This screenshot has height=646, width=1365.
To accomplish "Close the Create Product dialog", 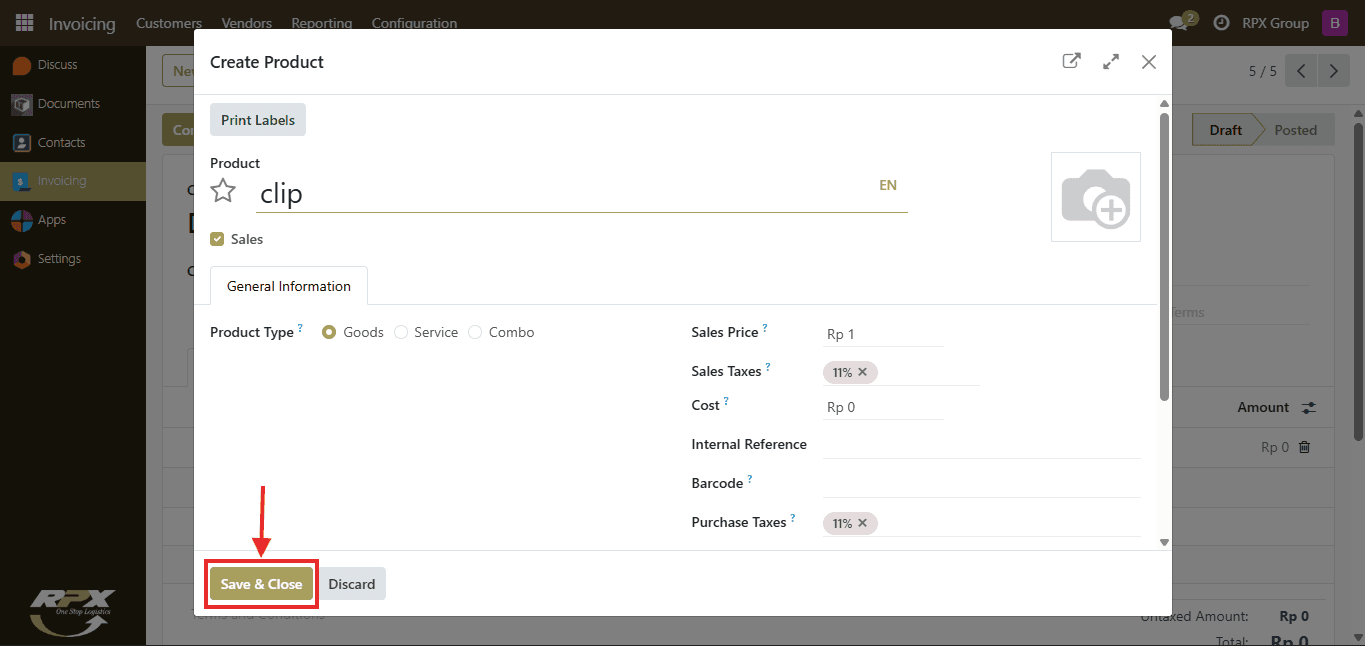I will point(1149,62).
